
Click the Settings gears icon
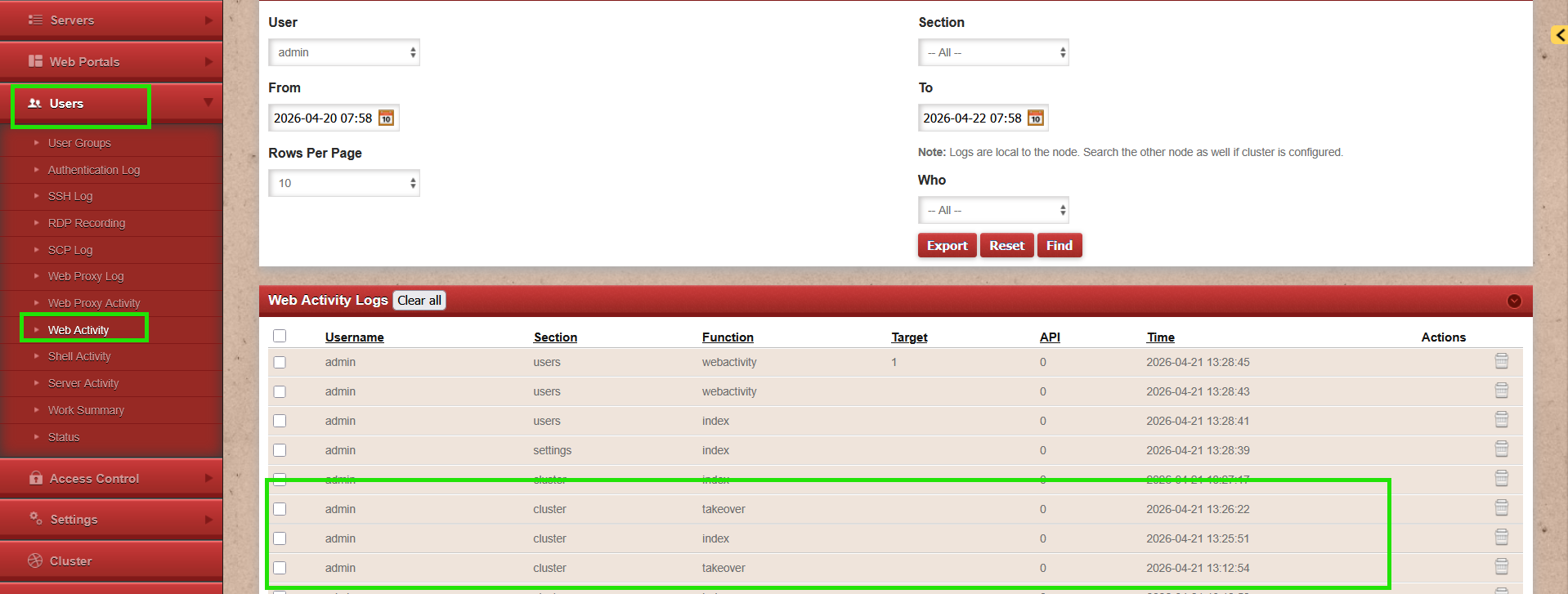(35, 519)
